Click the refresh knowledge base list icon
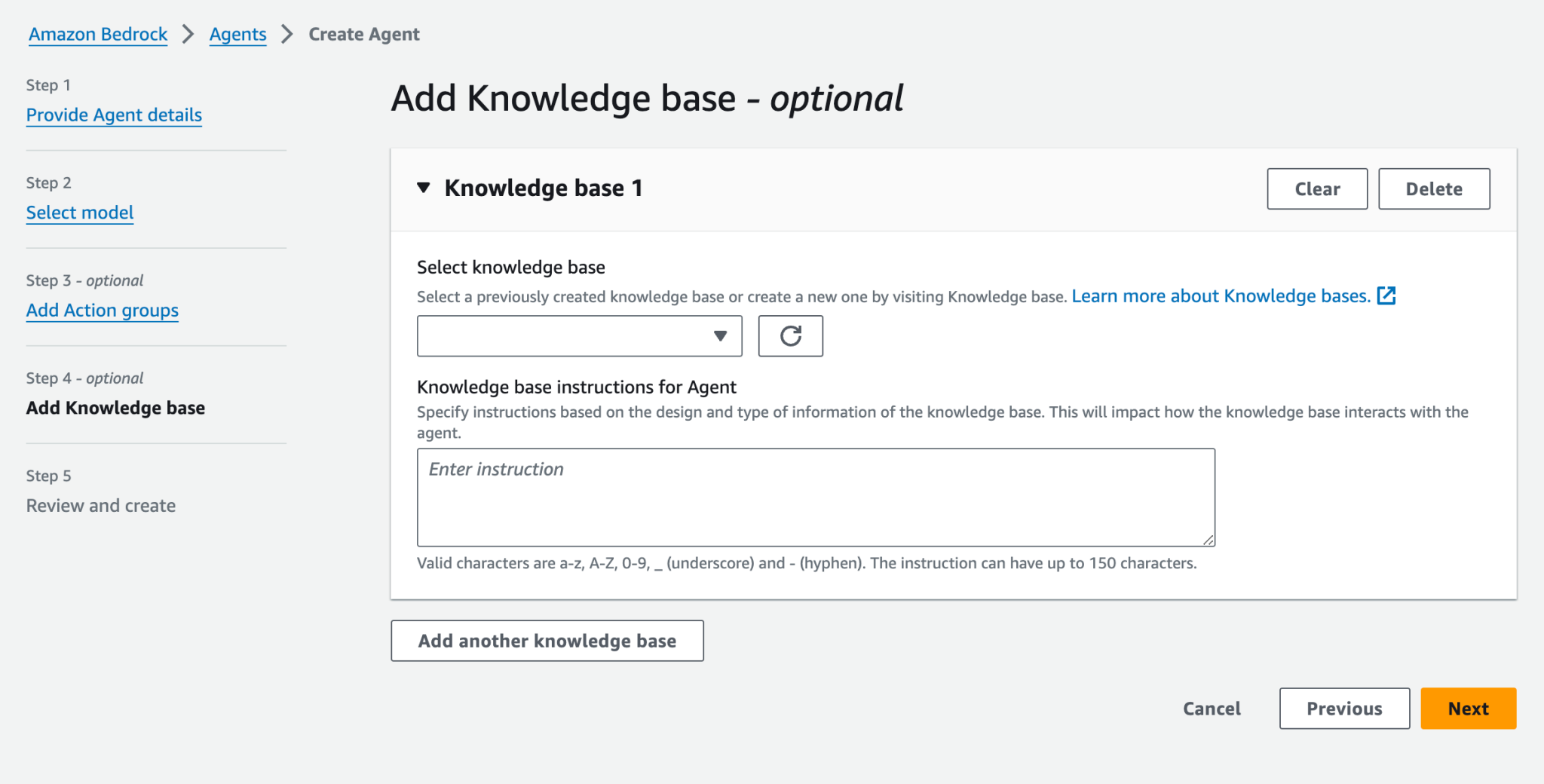The height and width of the screenshot is (784, 1544). pyautogui.click(x=790, y=336)
